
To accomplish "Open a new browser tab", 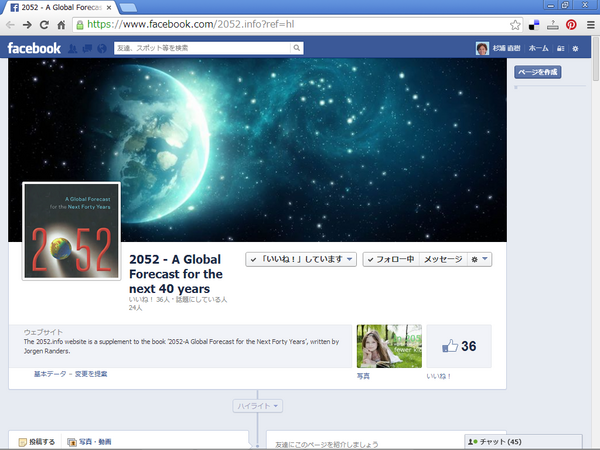I will click(x=128, y=8).
